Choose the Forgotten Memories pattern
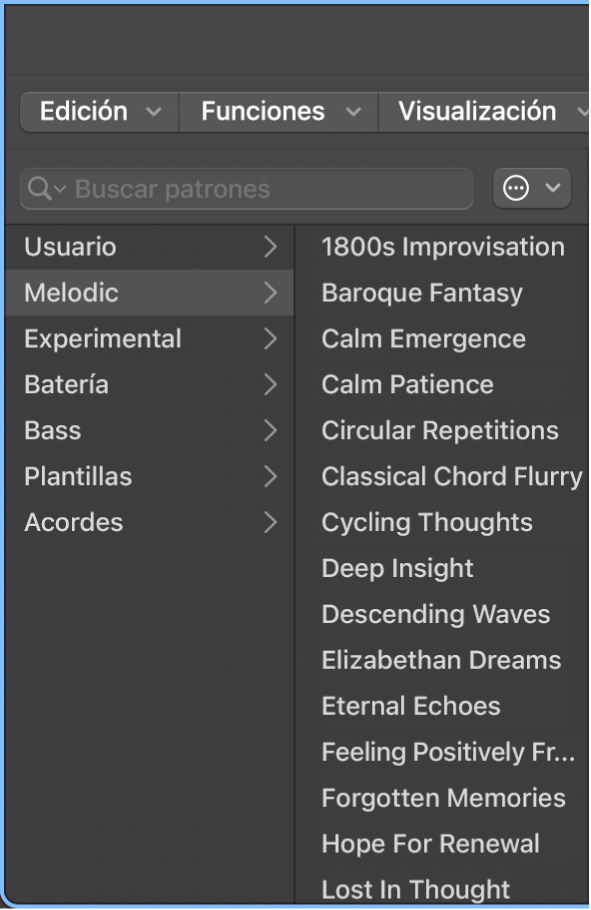This screenshot has width=591, height=910. (x=443, y=798)
